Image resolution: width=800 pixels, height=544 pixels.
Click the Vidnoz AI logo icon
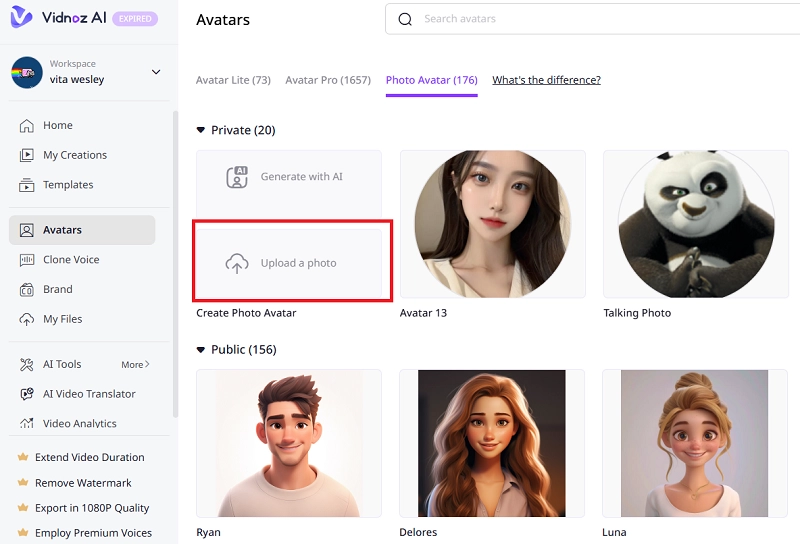(21, 17)
